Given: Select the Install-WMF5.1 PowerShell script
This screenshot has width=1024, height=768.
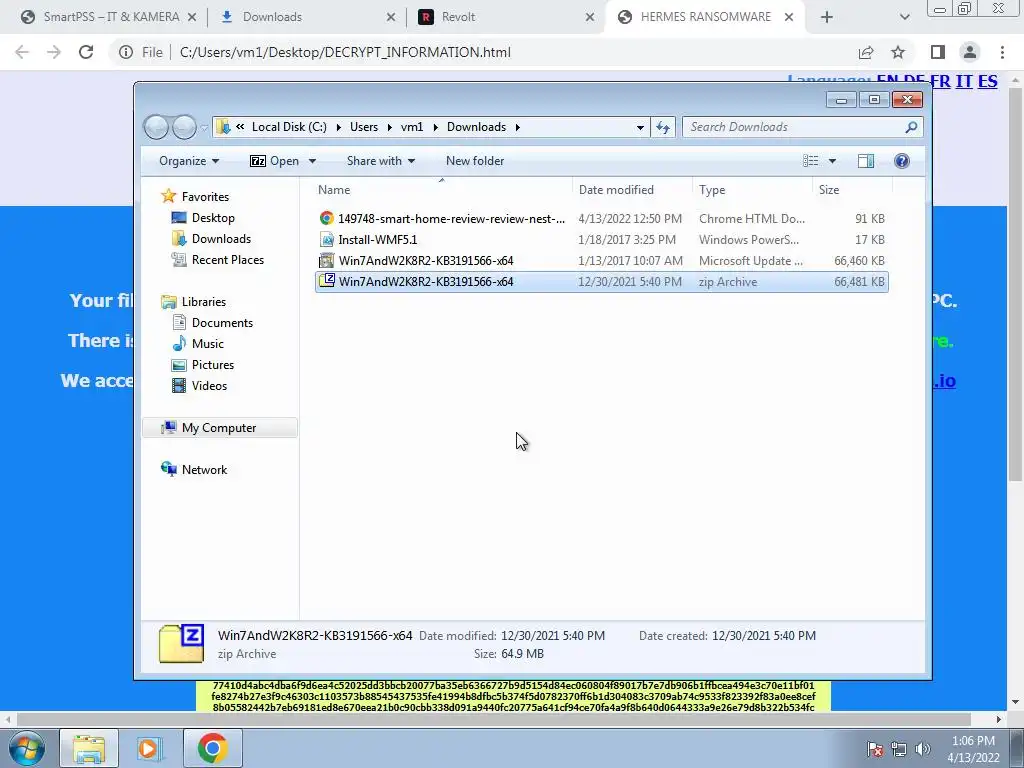Looking at the screenshot, I should 601,240.
